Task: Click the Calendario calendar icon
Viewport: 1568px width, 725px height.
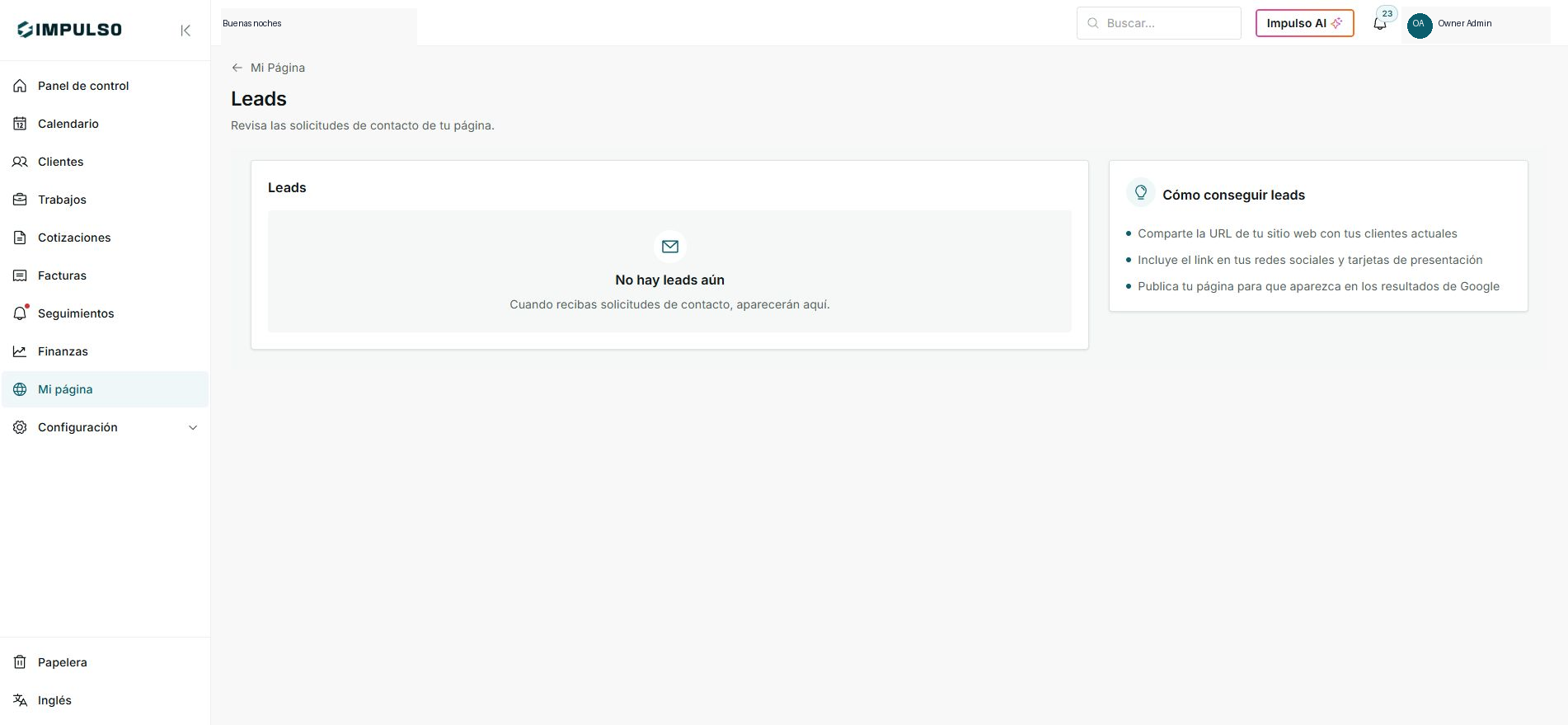Action: tap(20, 124)
